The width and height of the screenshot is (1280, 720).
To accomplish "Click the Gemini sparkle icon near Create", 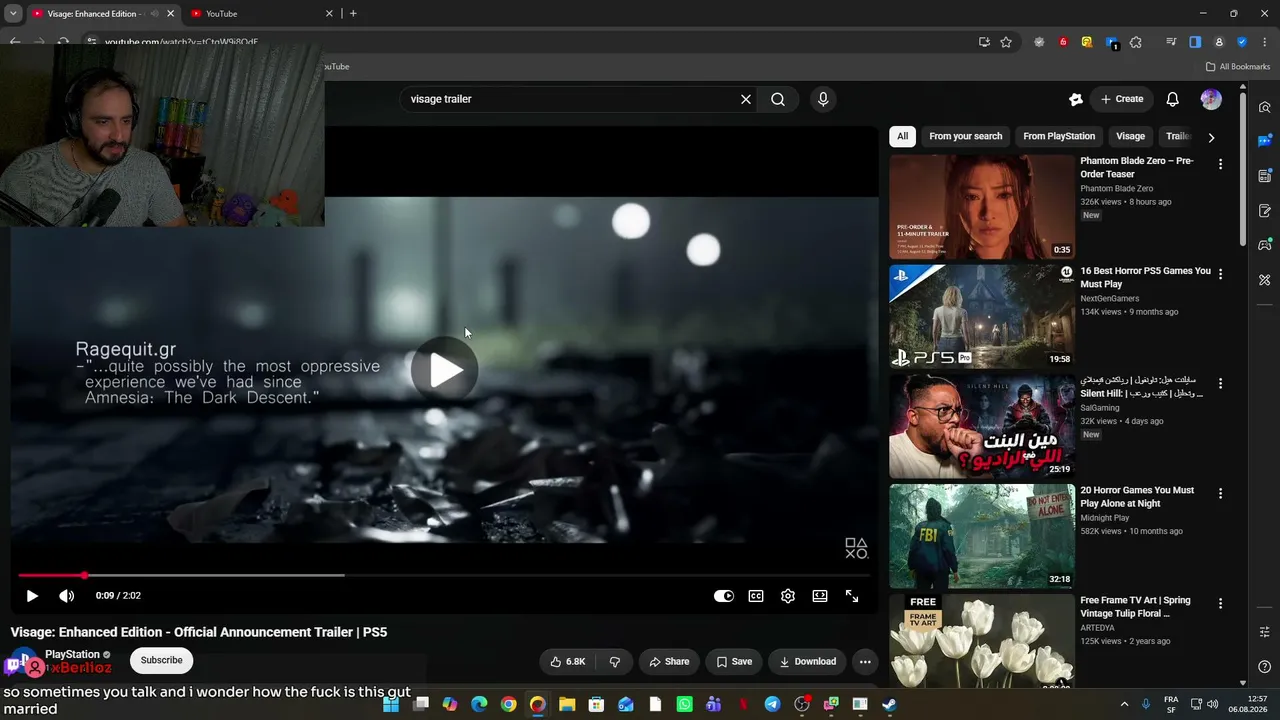I will (1076, 99).
